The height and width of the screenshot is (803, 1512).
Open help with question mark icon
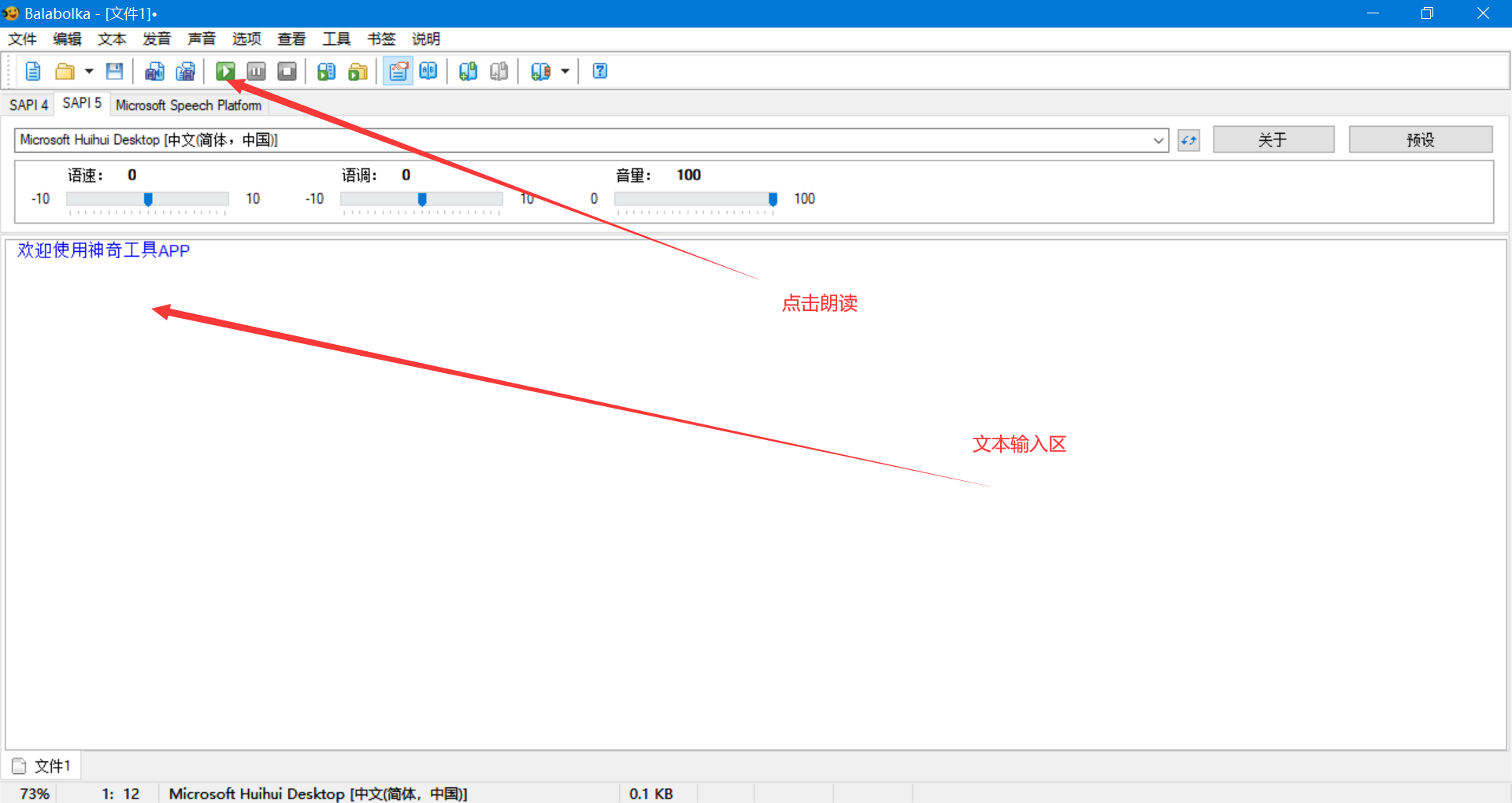pos(600,72)
